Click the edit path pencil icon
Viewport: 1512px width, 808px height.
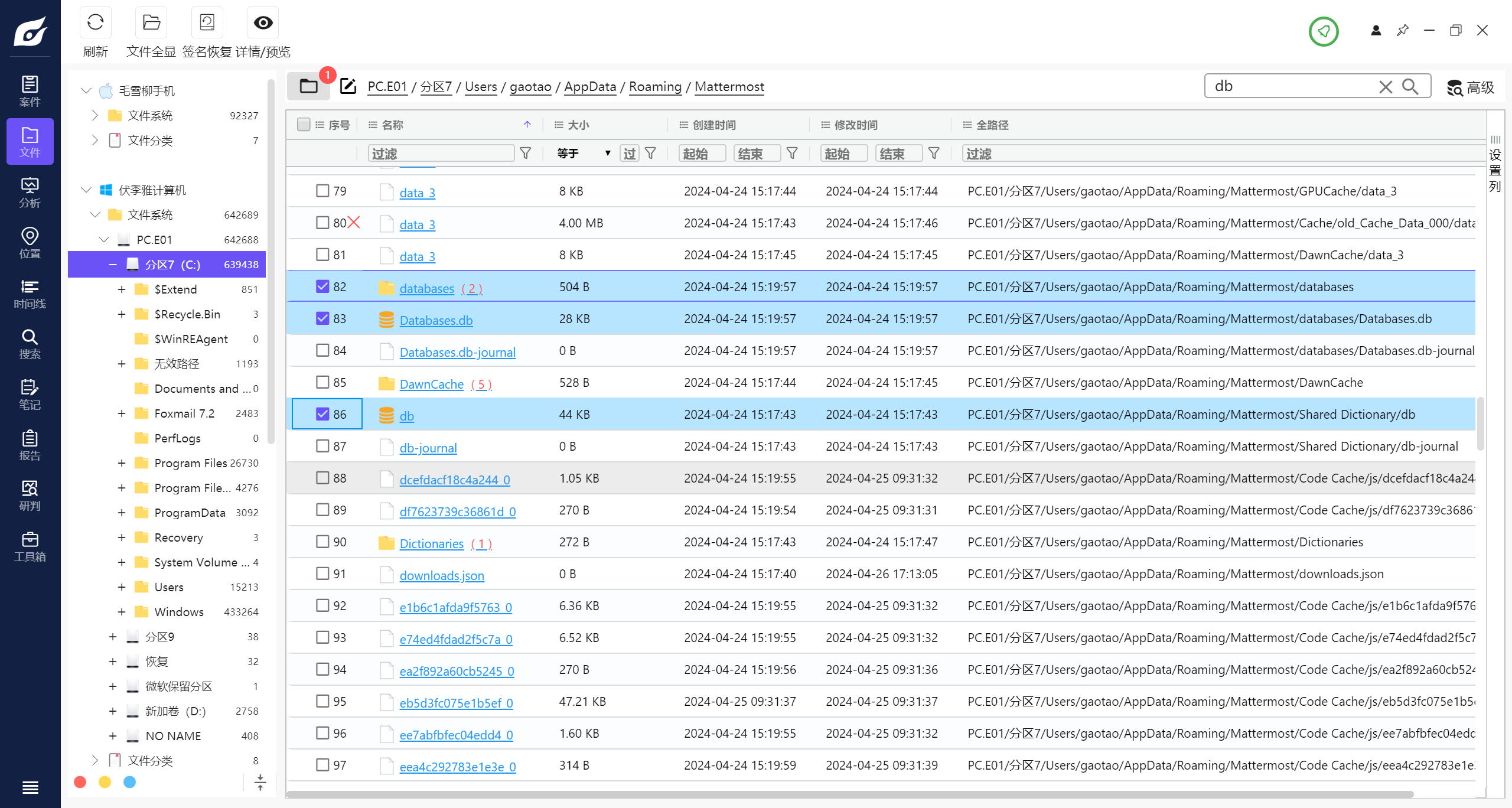click(x=348, y=86)
